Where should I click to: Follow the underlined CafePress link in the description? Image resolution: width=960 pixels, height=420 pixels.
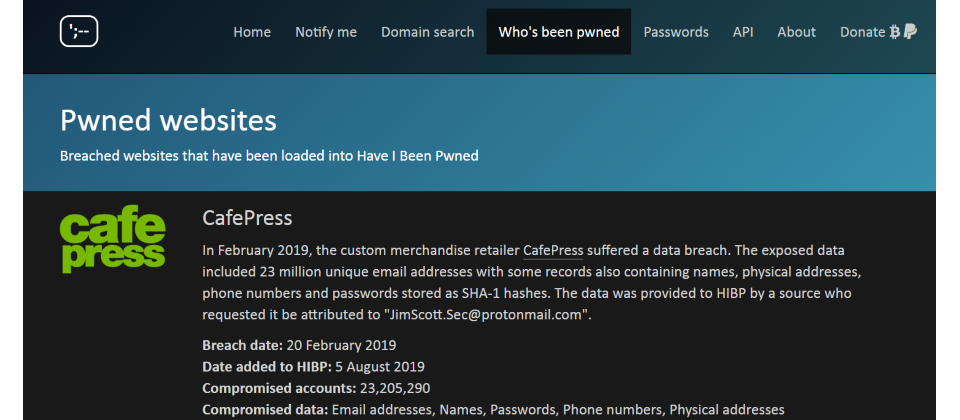tap(553, 250)
